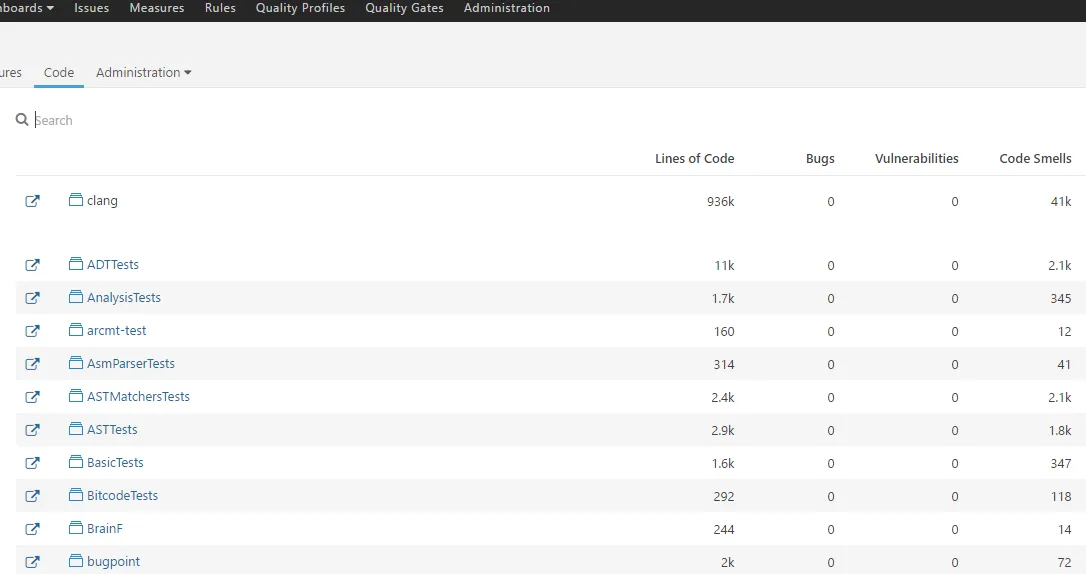Image resolution: width=1086 pixels, height=574 pixels.
Task: Select the Code tab
Action: tap(59, 73)
